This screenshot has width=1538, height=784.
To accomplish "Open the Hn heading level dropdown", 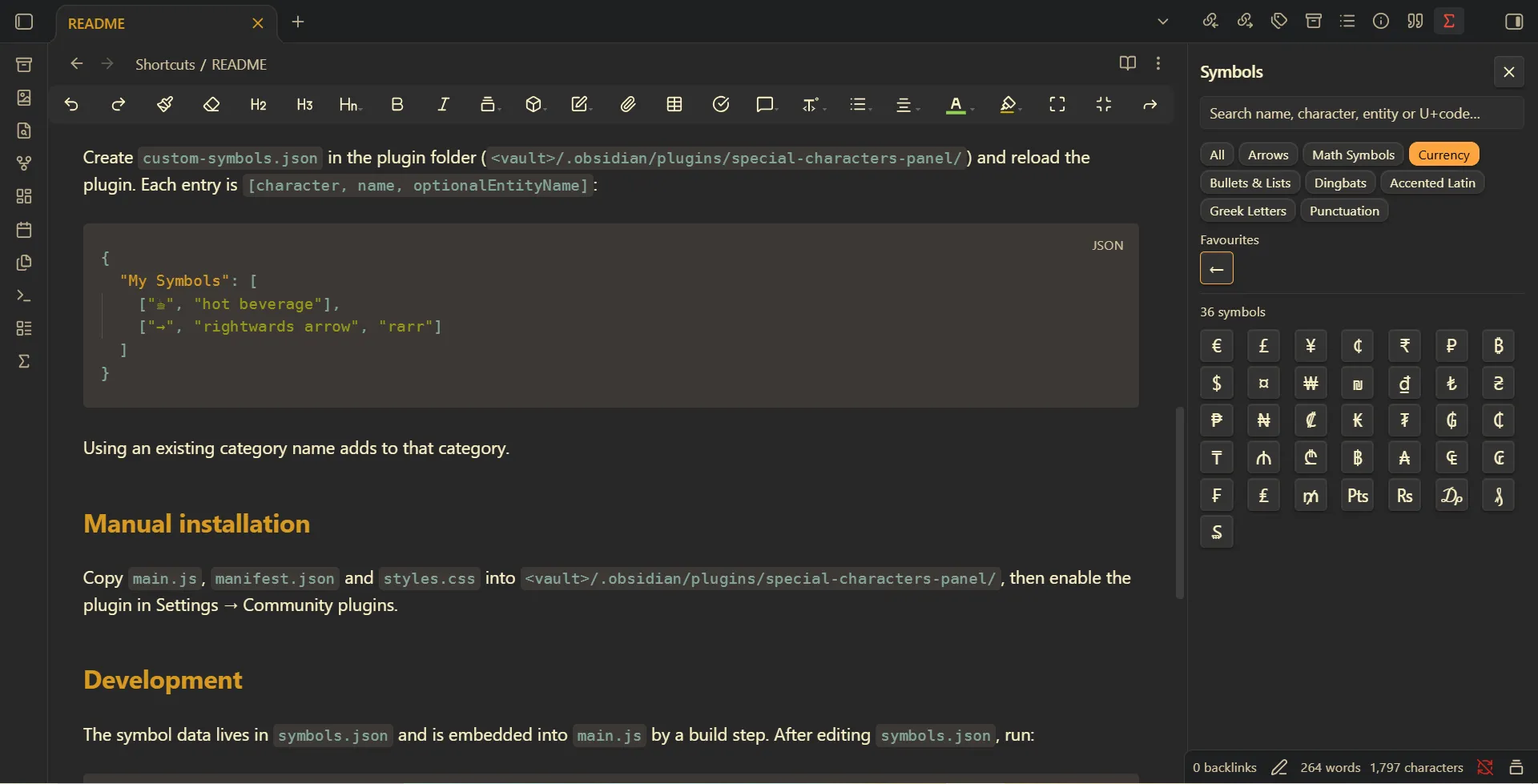I will (350, 105).
